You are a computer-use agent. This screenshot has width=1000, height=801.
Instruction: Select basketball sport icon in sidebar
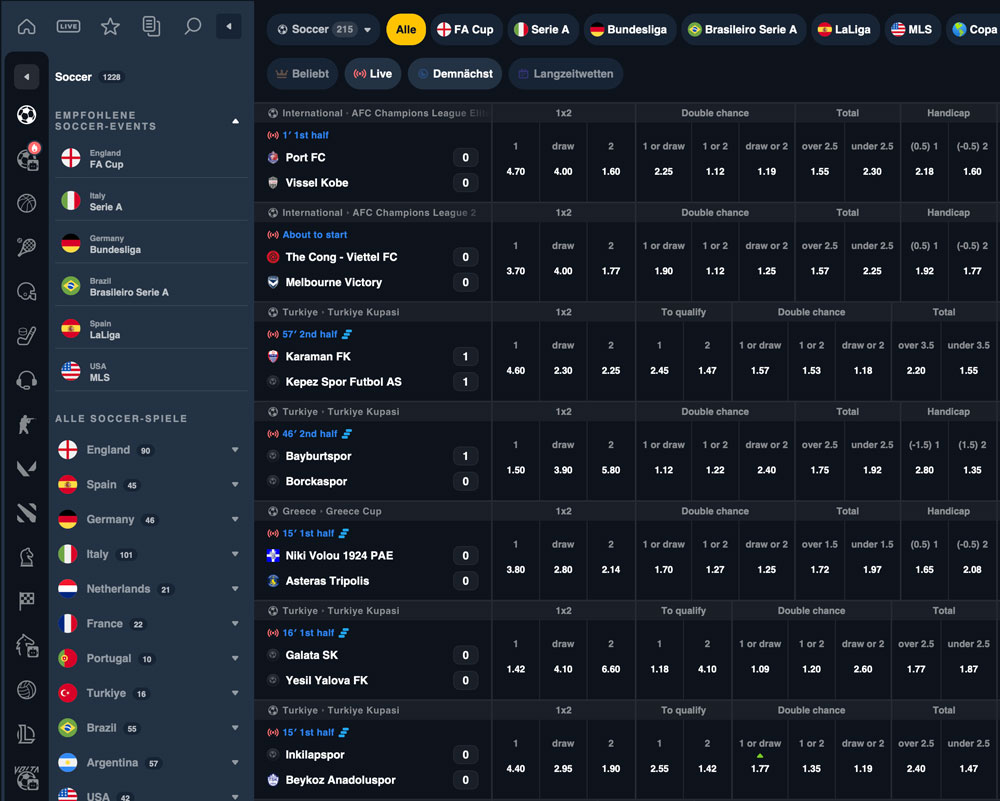pyautogui.click(x=26, y=203)
